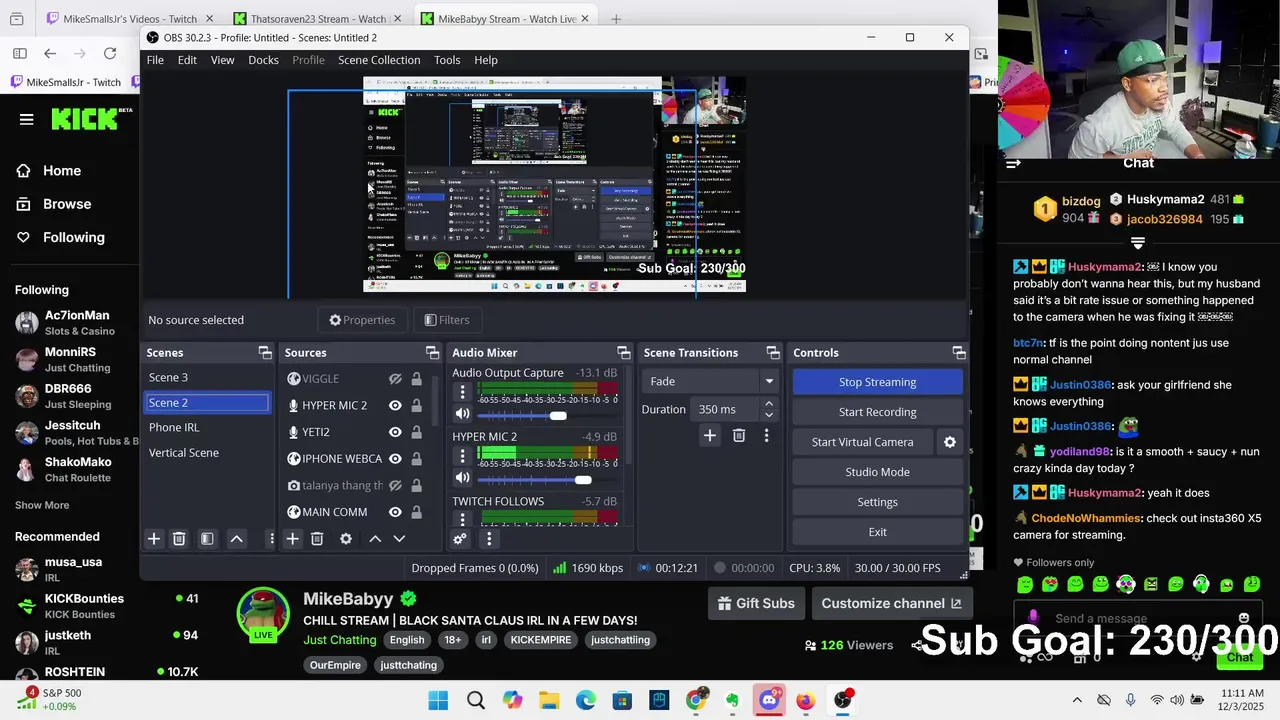The height and width of the screenshot is (720, 1280).
Task: Undock the Scene Transitions panel
Action: pos(773,353)
